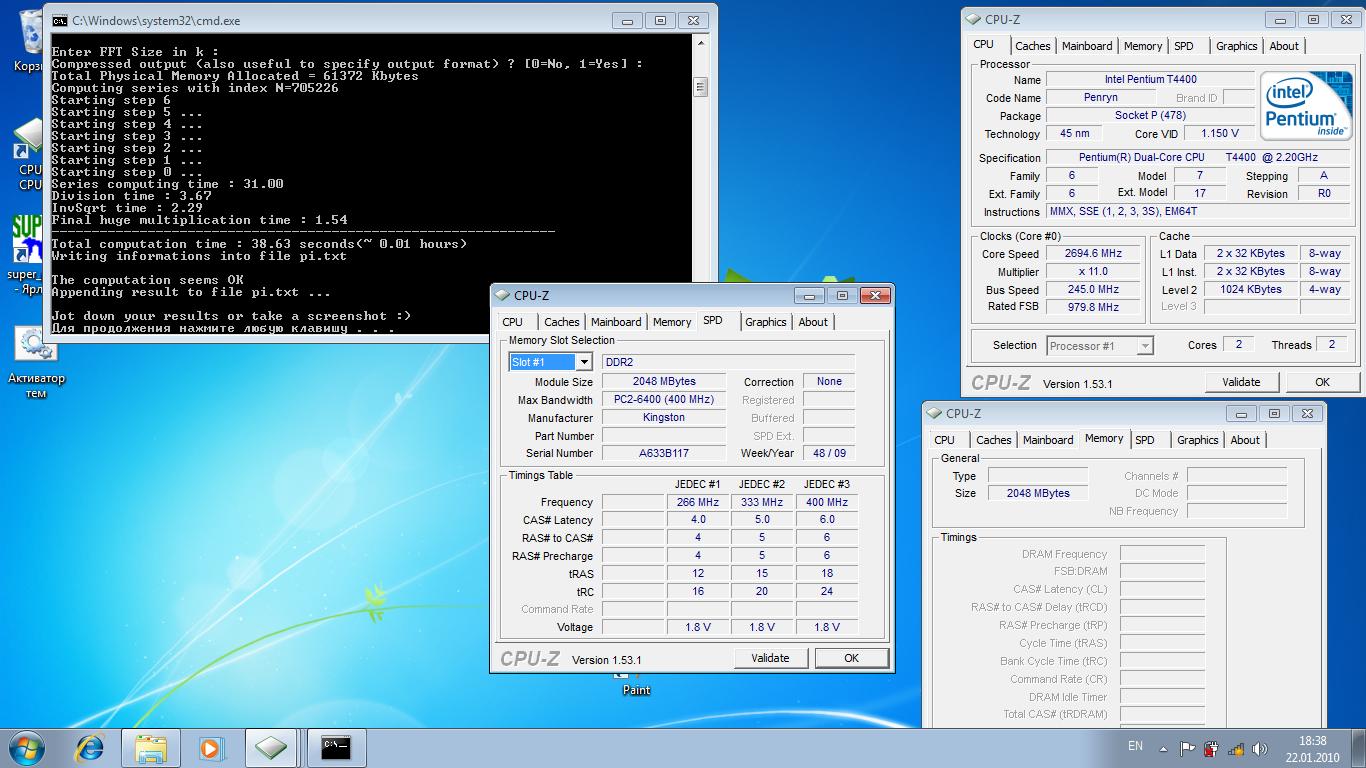This screenshot has width=1366, height=768.
Task: Select Memory tab in processor CPU-Z window
Action: 1143,46
